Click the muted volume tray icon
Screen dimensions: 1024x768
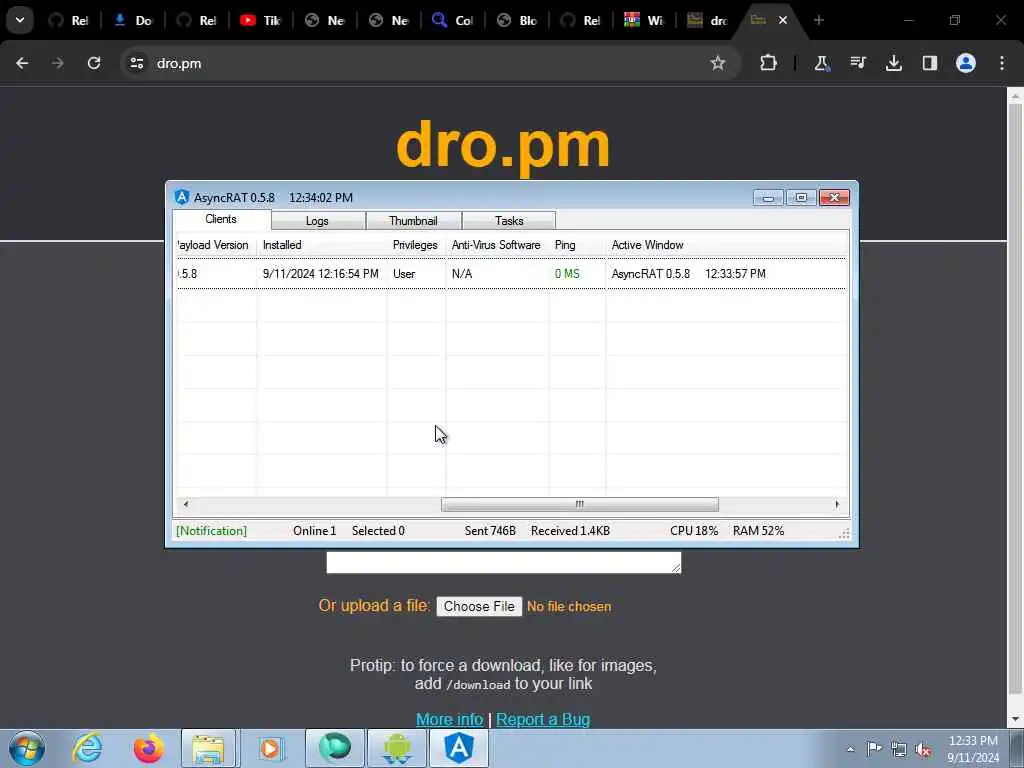coord(923,750)
